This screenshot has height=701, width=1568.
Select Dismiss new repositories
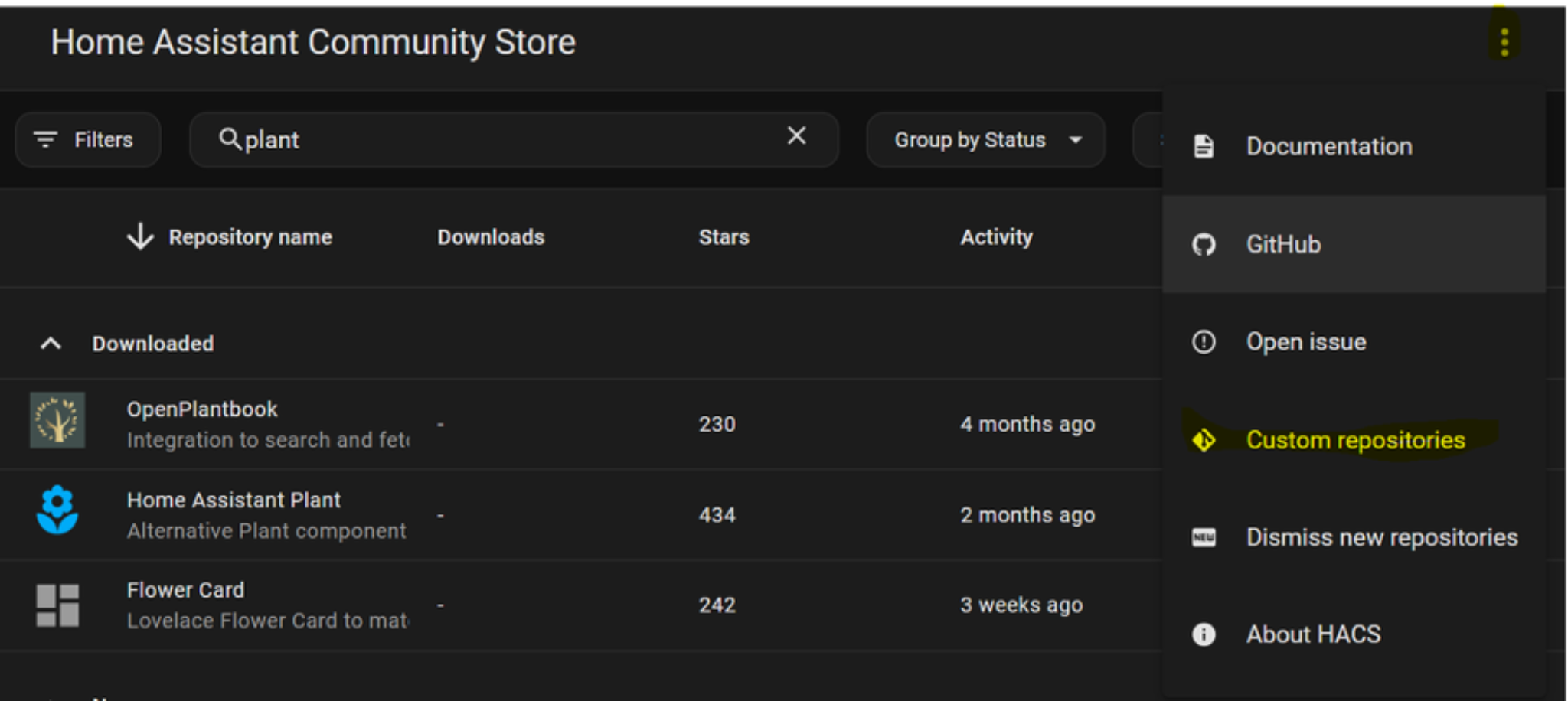pyautogui.click(x=1381, y=537)
